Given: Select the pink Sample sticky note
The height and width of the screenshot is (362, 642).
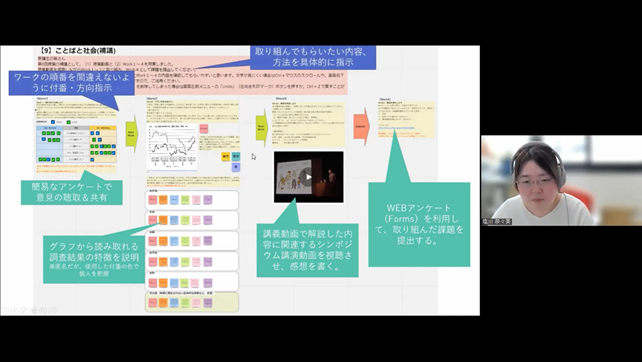Looking at the screenshot, I should coord(203,129).
